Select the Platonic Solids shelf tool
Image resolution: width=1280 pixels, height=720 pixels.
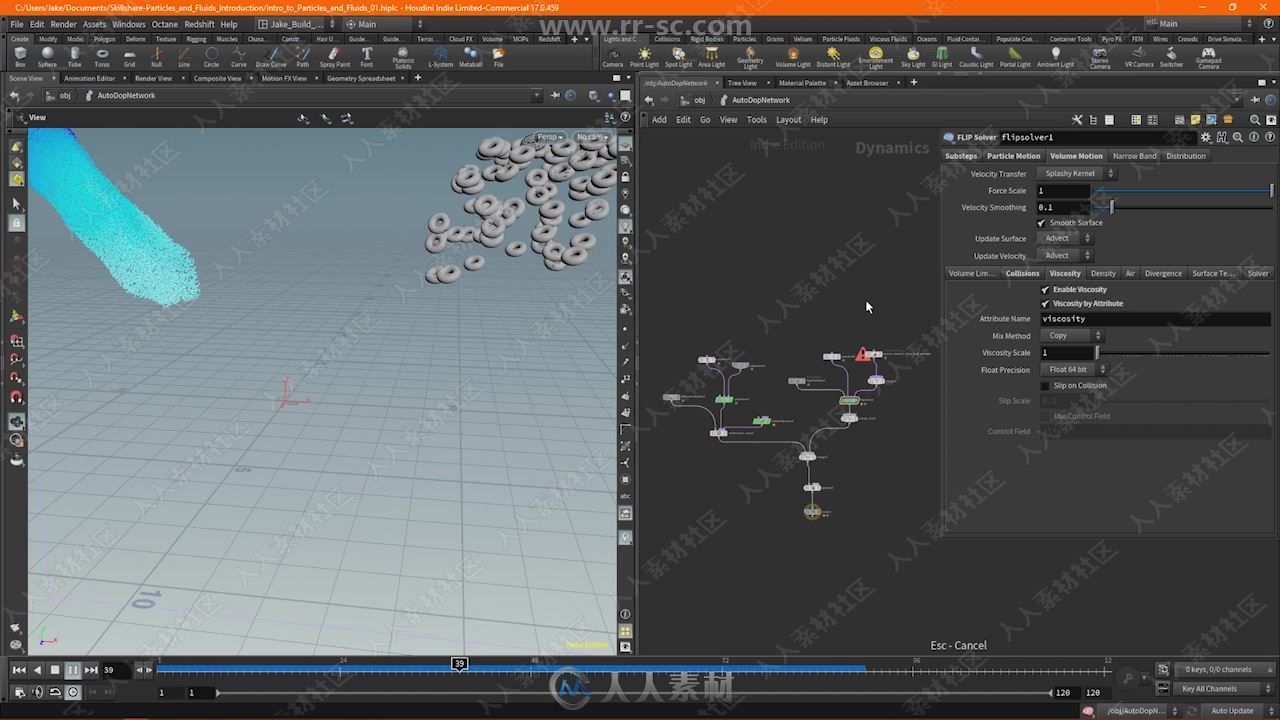point(403,58)
